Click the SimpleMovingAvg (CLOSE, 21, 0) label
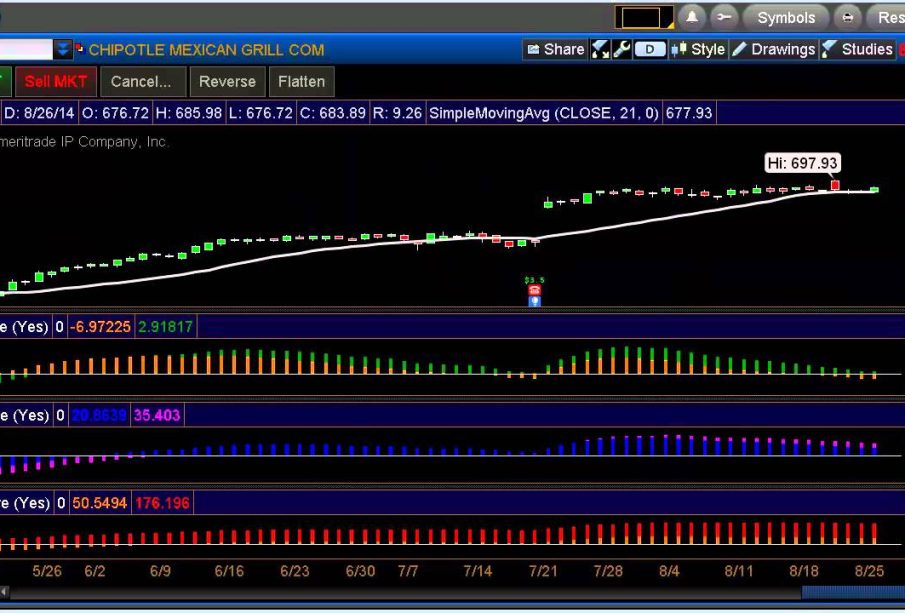905x613 pixels. click(x=544, y=113)
